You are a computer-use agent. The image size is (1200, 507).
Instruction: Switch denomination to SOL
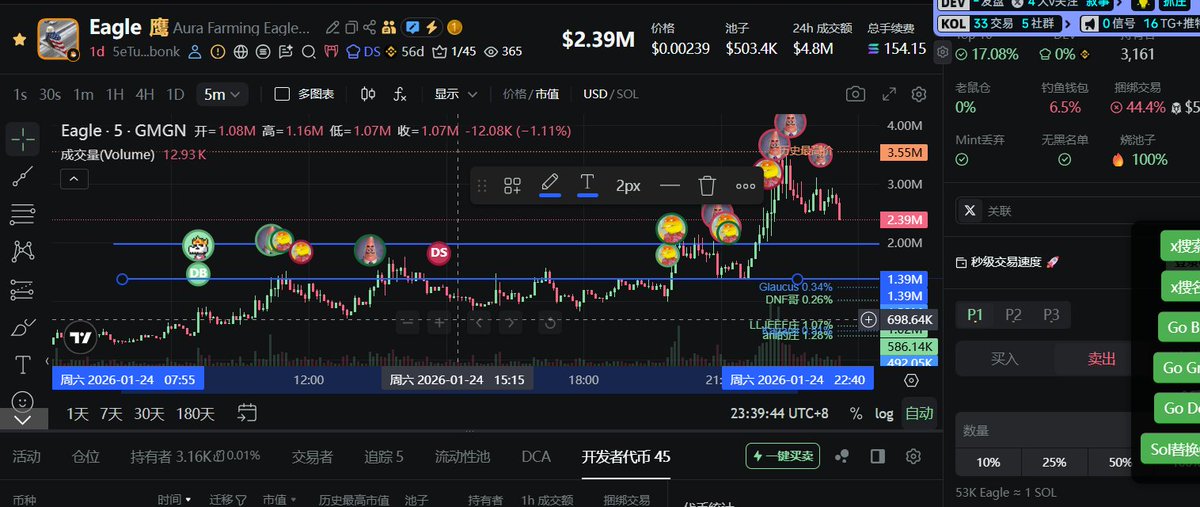627,94
